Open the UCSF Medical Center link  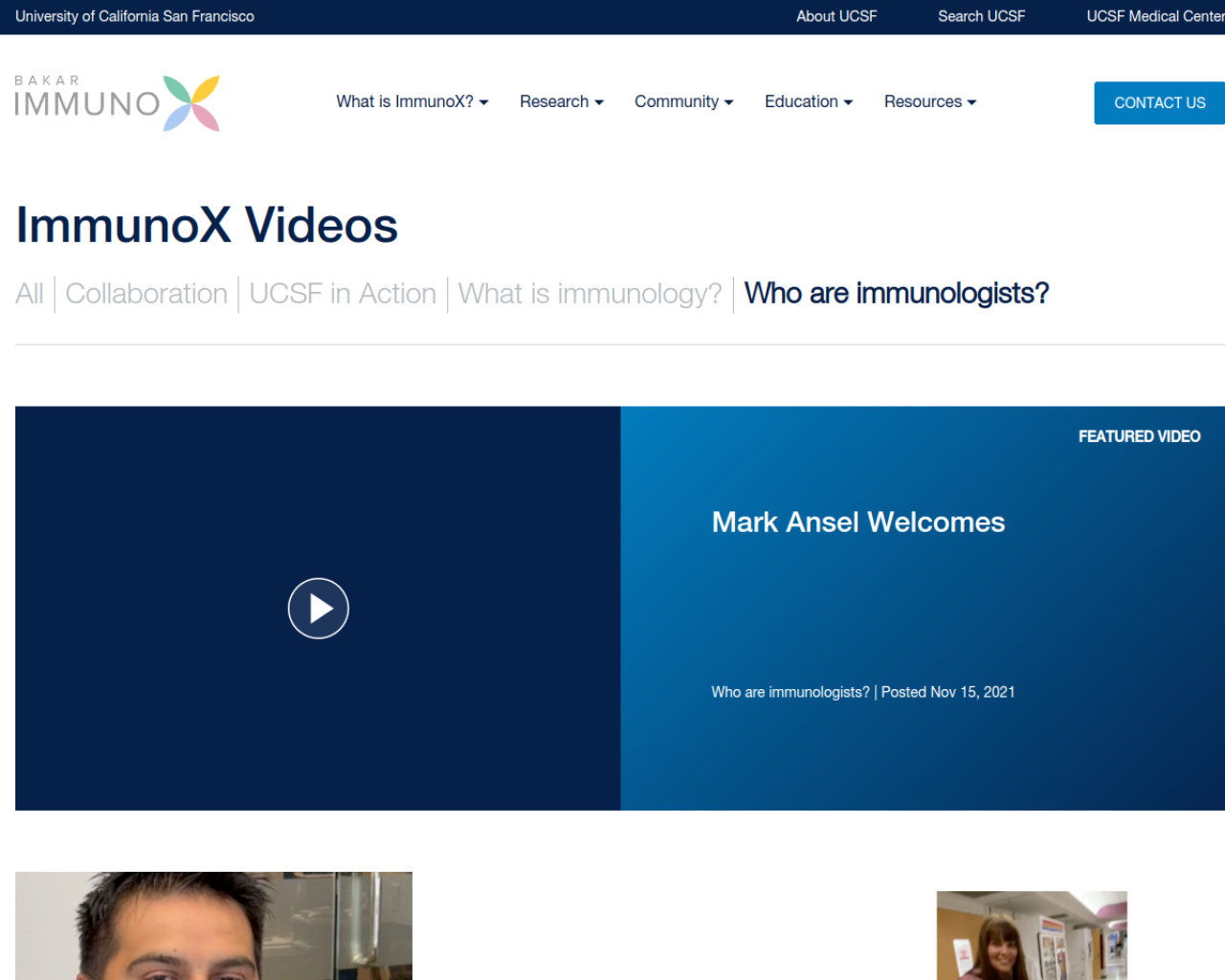click(x=1155, y=16)
